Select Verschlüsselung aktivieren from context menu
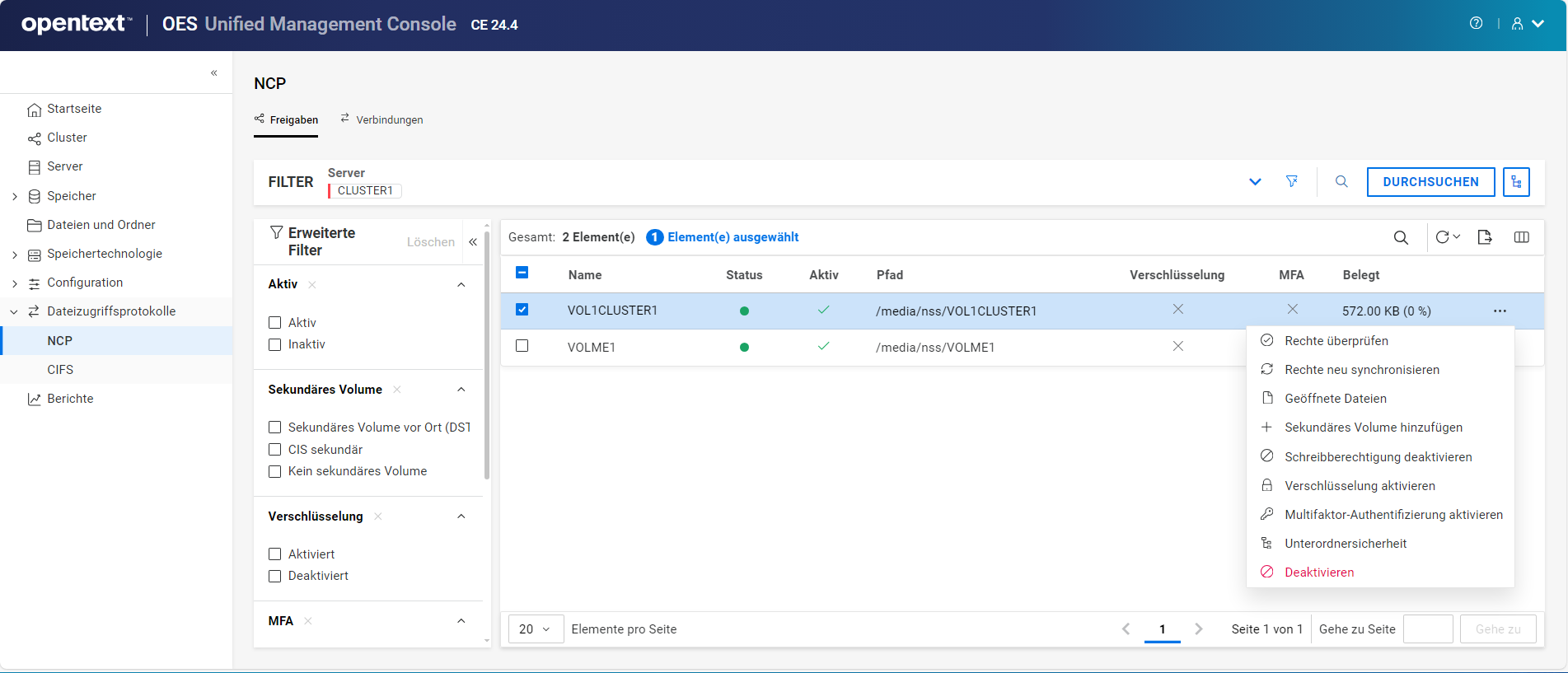1568x673 pixels. tap(1360, 486)
